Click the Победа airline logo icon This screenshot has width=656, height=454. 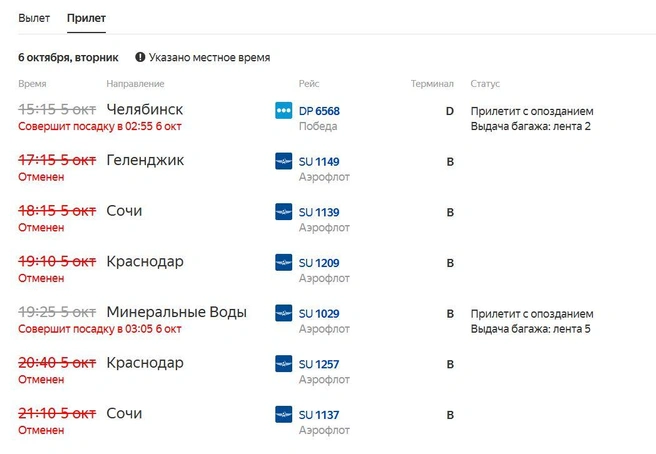point(284,110)
